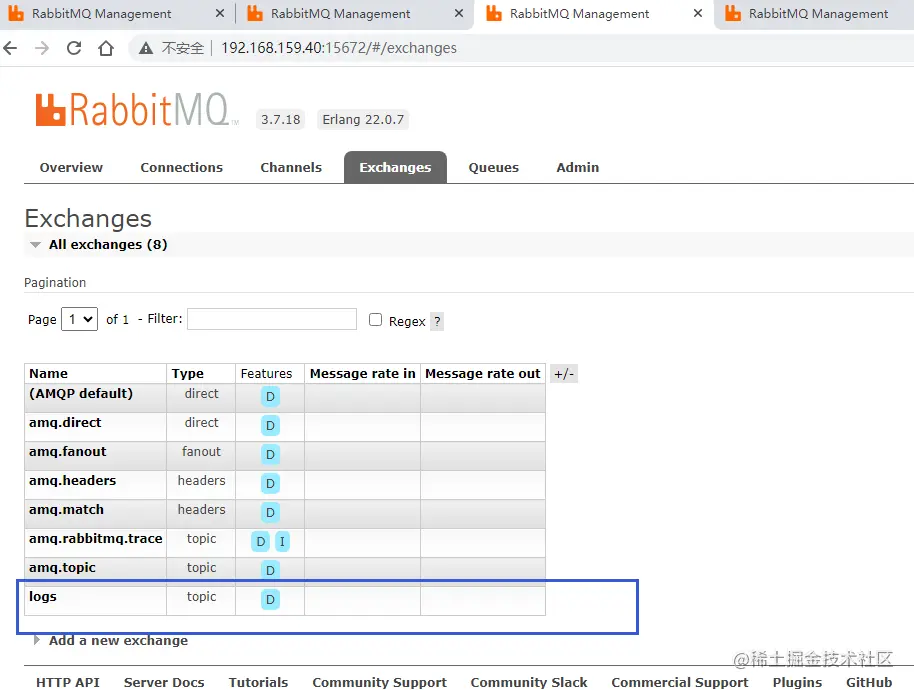Enable the Regex checkbox

[x=375, y=319]
